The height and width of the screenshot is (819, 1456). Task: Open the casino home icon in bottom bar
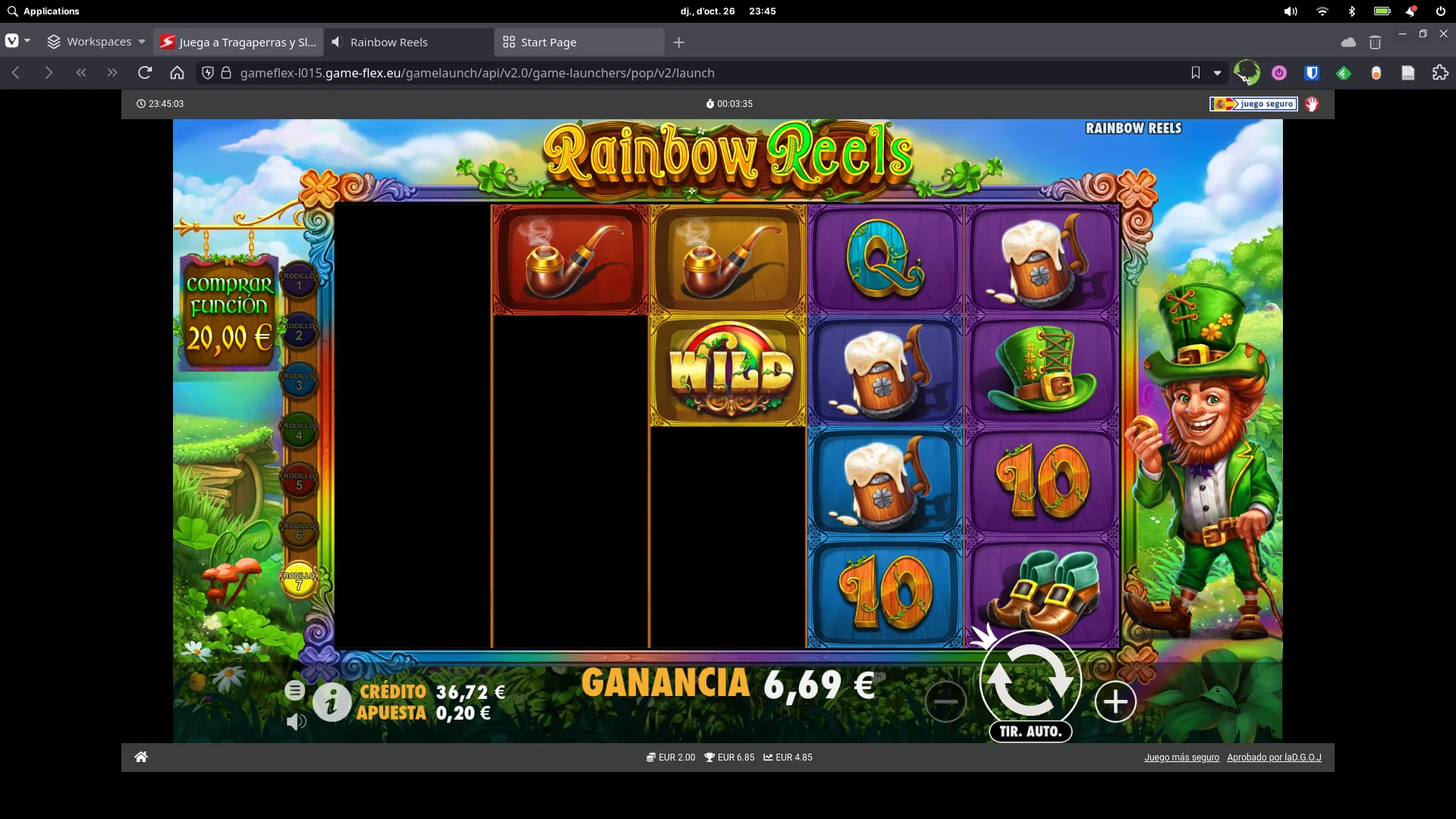coord(141,757)
